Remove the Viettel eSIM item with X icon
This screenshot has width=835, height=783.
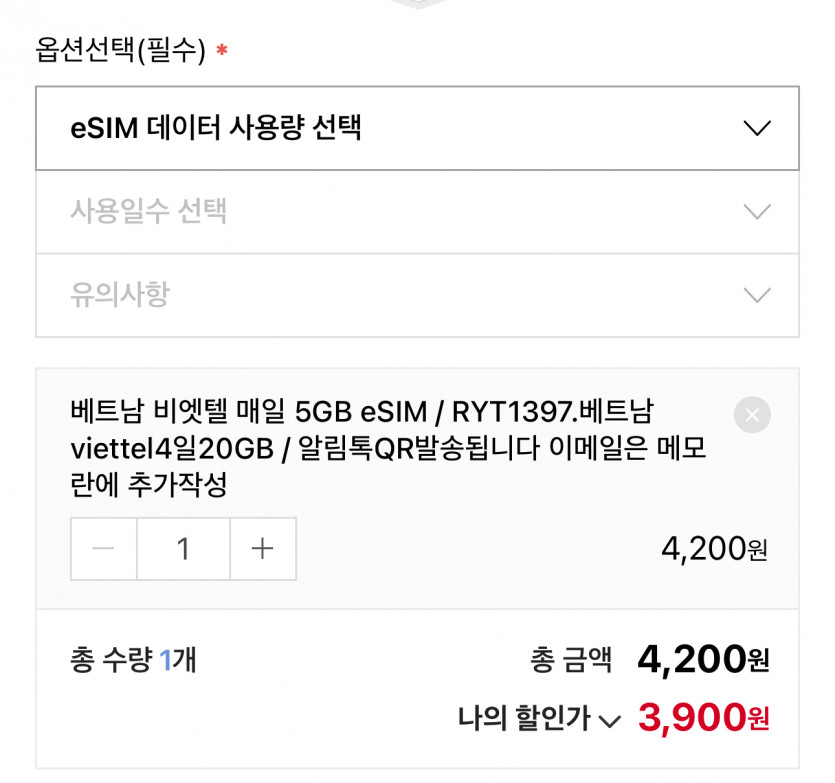pyautogui.click(x=752, y=414)
